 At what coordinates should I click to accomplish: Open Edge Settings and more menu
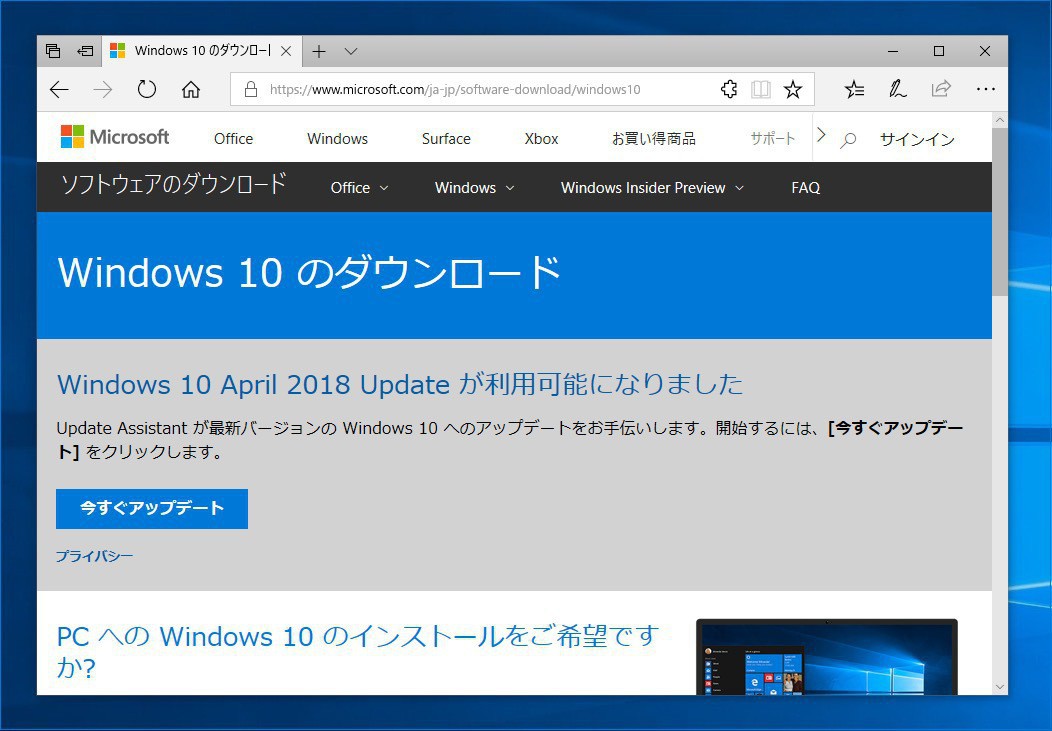point(986,89)
